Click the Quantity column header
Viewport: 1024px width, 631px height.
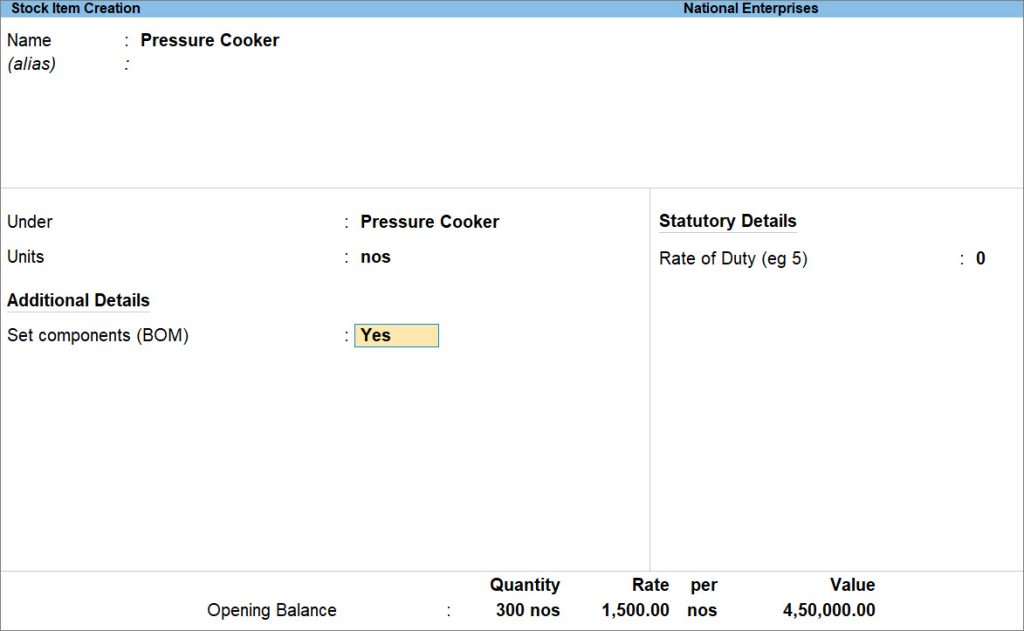point(524,585)
